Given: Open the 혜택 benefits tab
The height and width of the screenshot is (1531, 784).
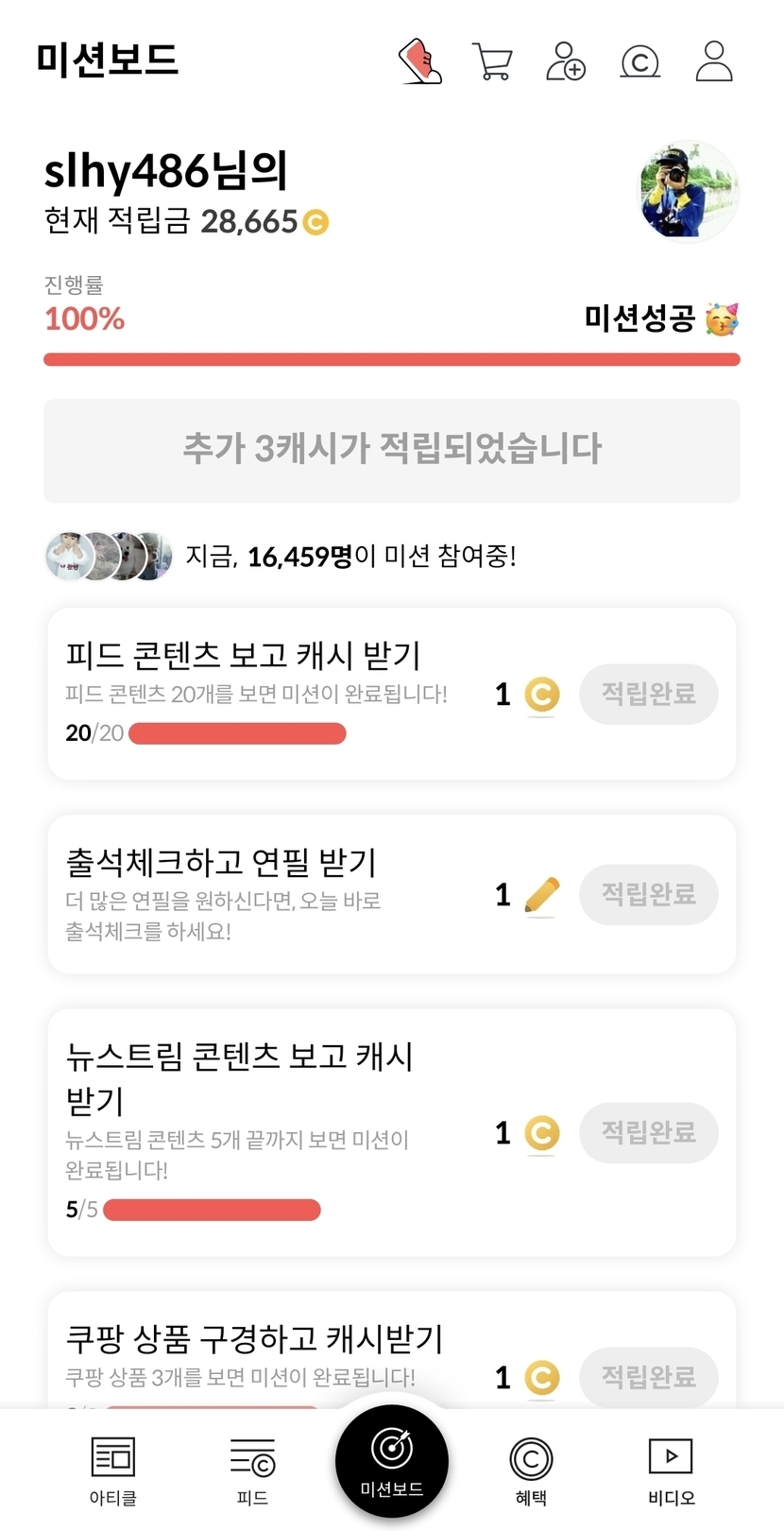Looking at the screenshot, I should coord(531,1470).
